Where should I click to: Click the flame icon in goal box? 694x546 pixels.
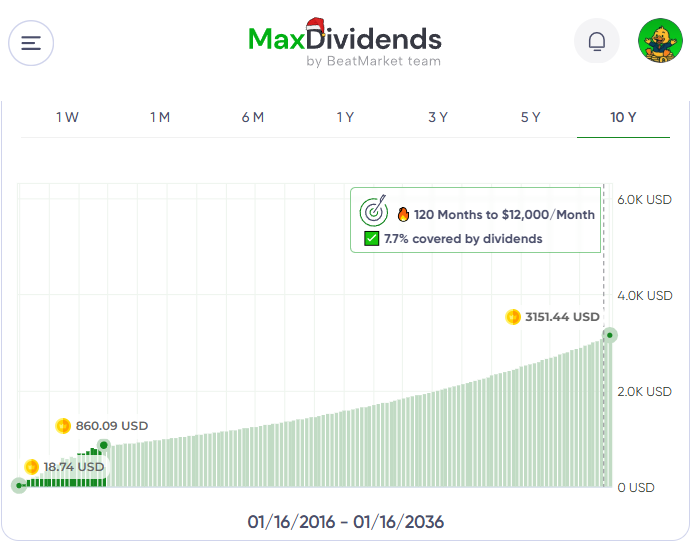[403, 215]
